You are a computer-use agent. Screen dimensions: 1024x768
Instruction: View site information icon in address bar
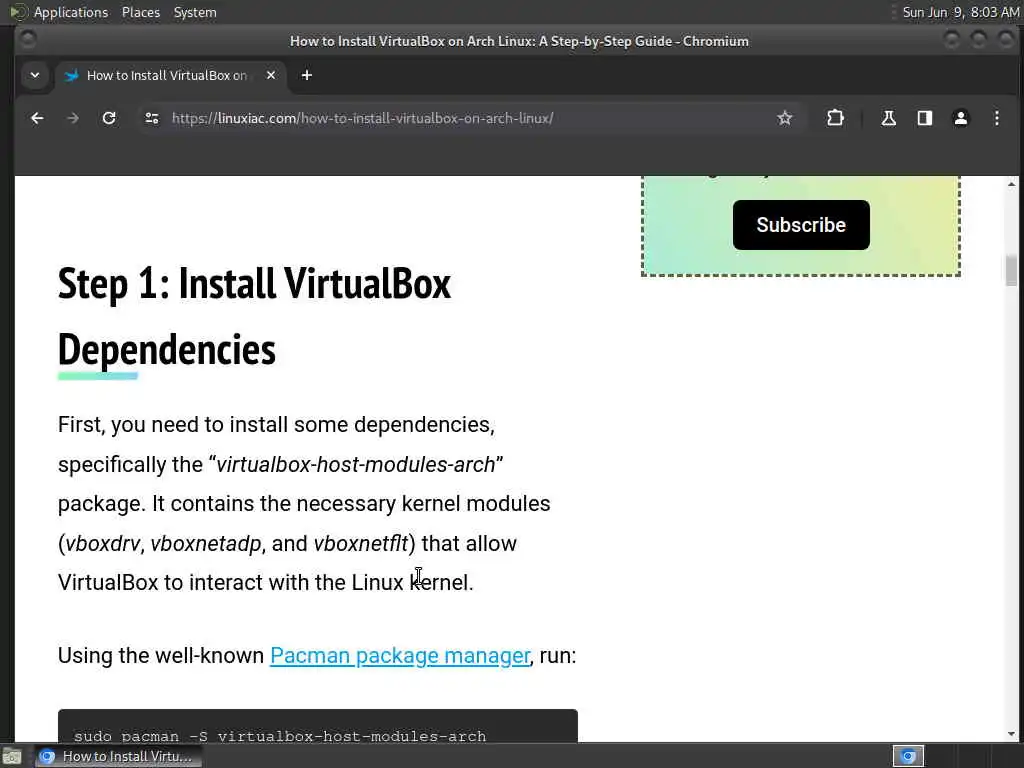pyautogui.click(x=152, y=118)
